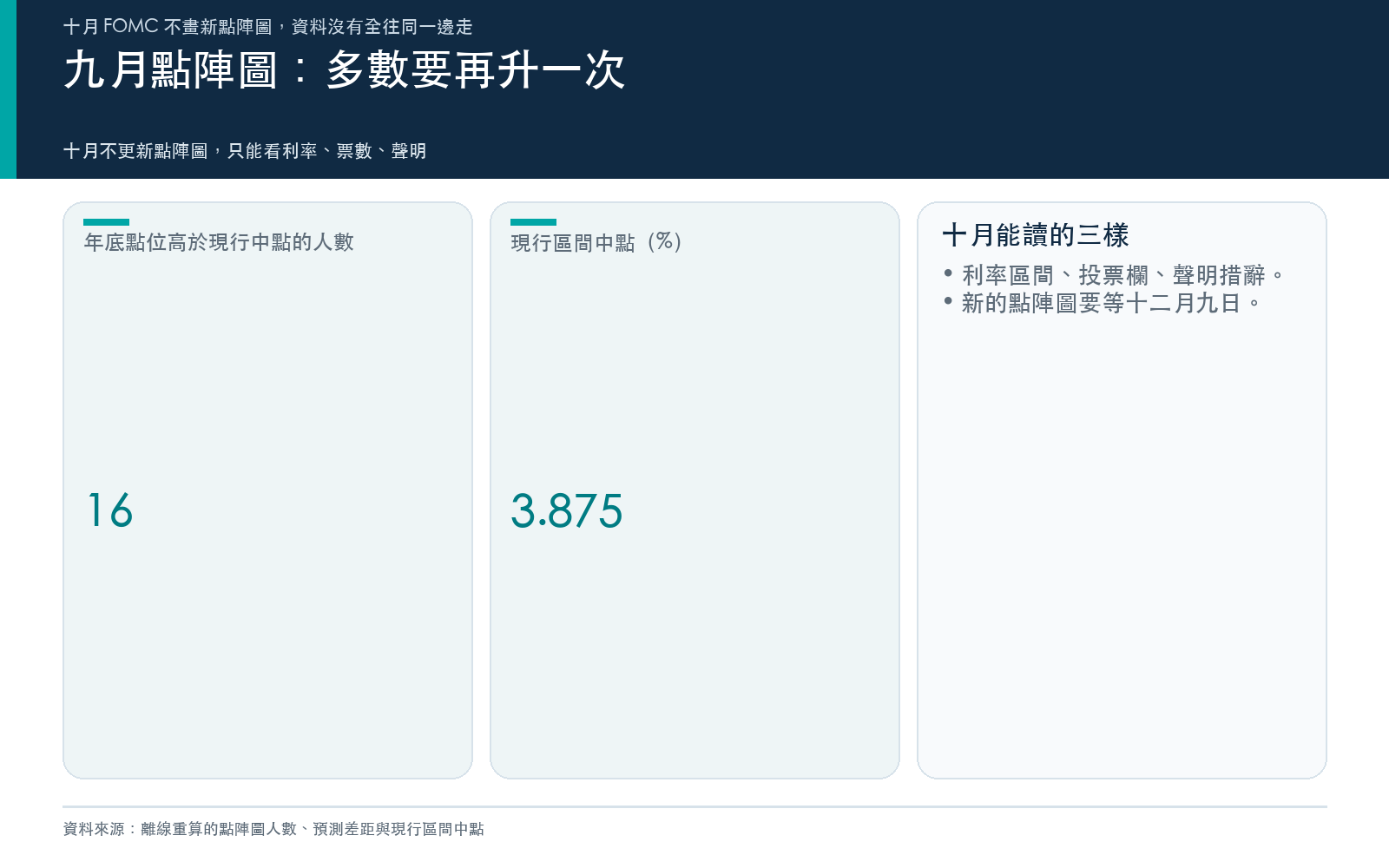Image resolution: width=1389 pixels, height=868 pixels.
Task: Click the value 16
Action: 109,510
